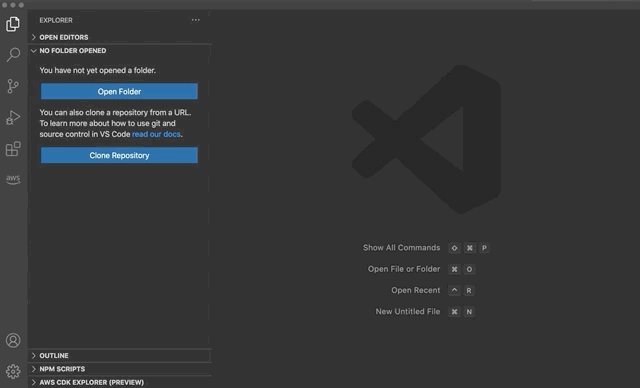The width and height of the screenshot is (640, 388).
Task: Click the shift key hint for Show All Commands
Action: [x=454, y=248]
